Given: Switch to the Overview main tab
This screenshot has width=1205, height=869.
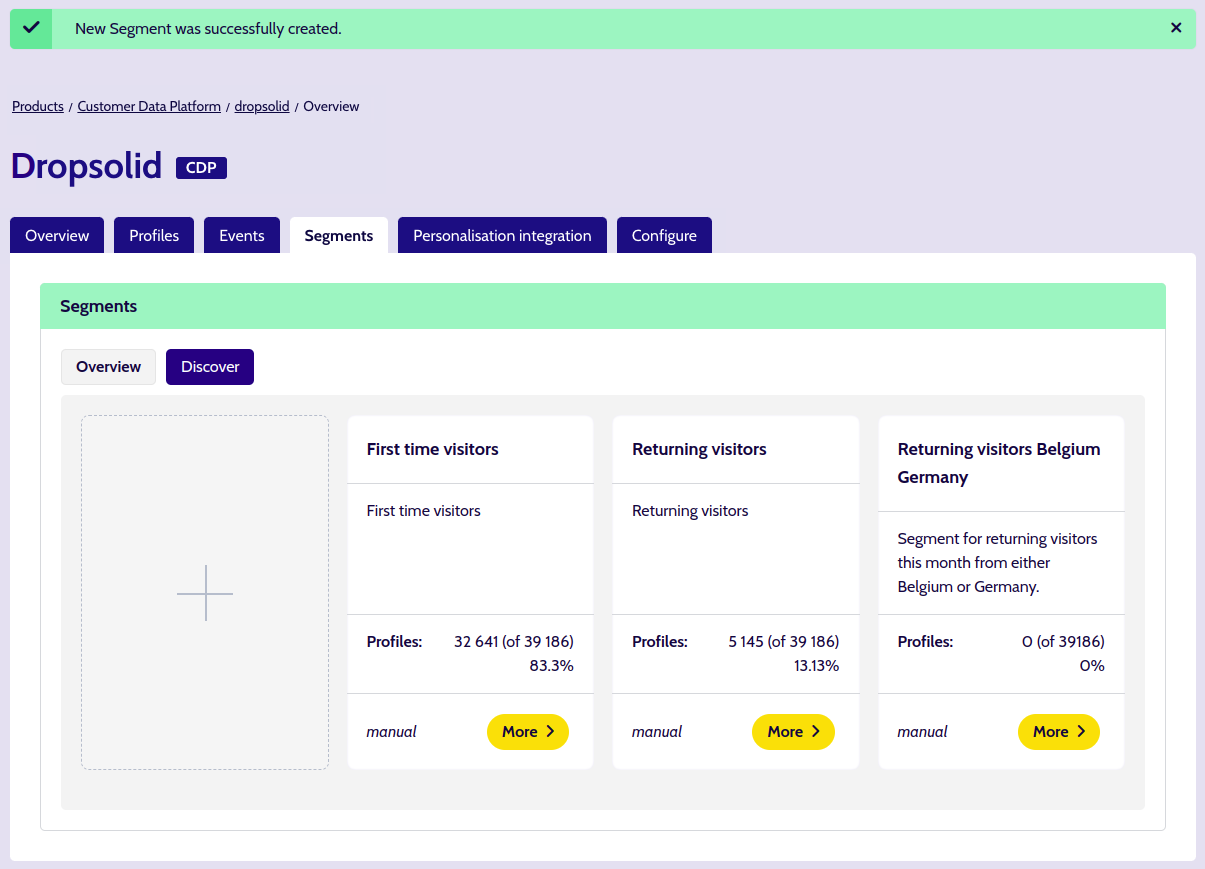Looking at the screenshot, I should click(x=57, y=235).
